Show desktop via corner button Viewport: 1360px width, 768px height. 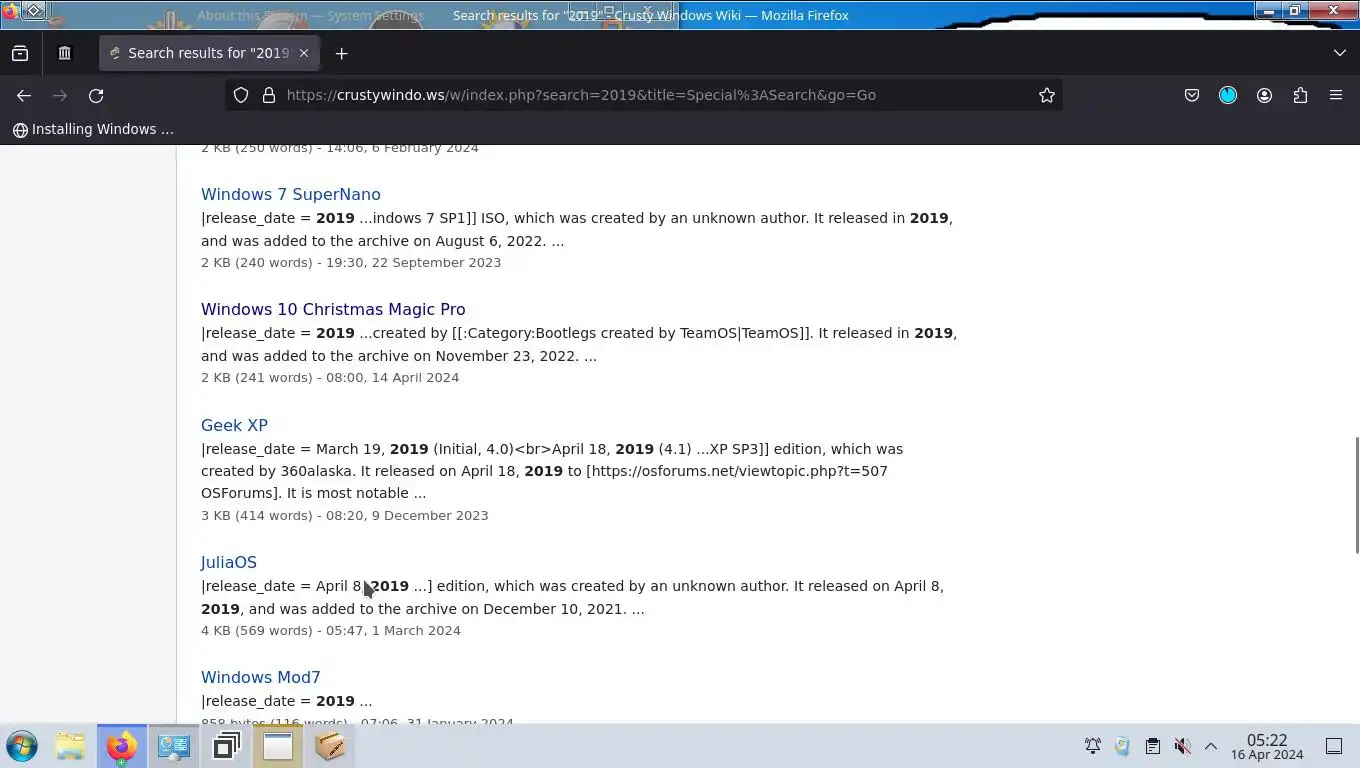coord(1334,746)
